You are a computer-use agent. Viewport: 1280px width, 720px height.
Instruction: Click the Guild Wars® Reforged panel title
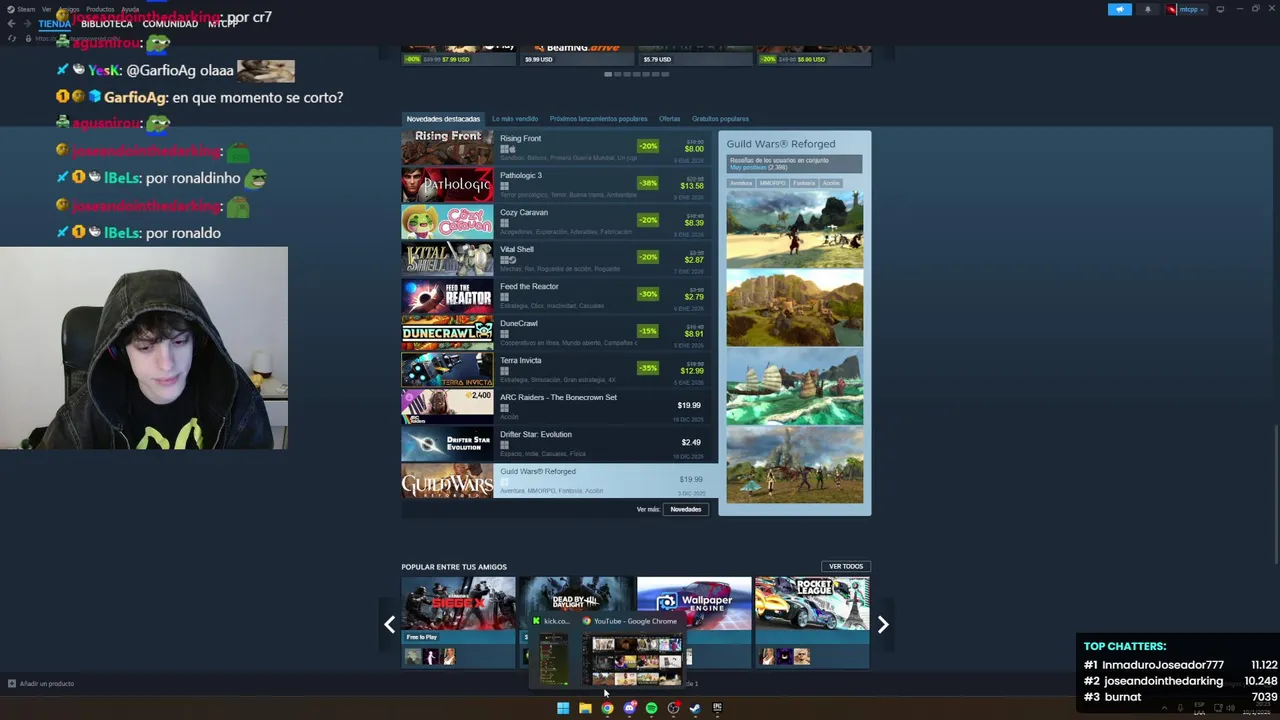(781, 144)
